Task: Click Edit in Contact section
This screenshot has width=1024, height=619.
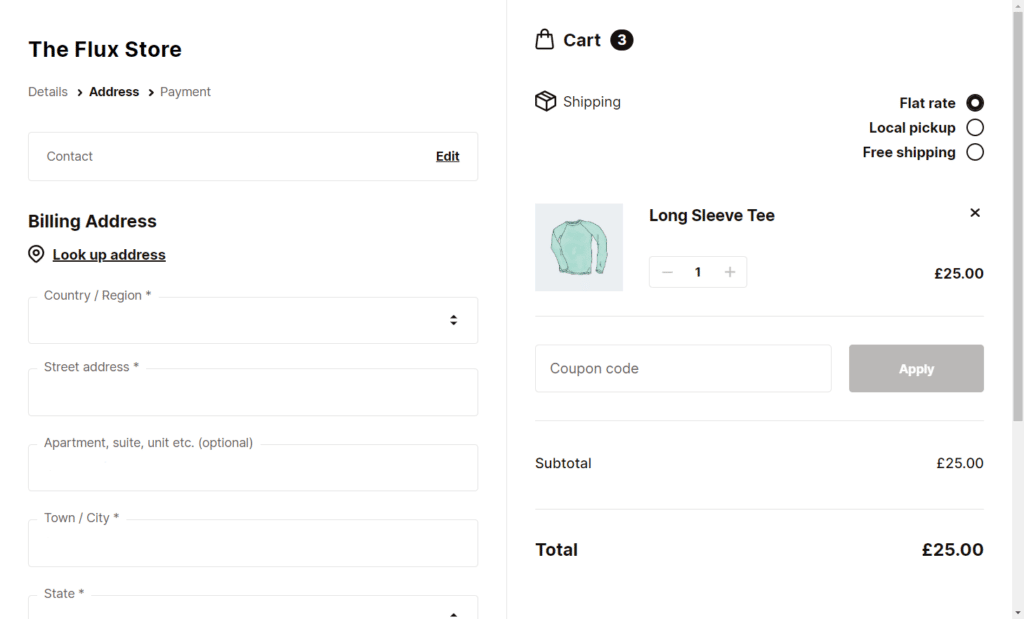Action: point(447,156)
